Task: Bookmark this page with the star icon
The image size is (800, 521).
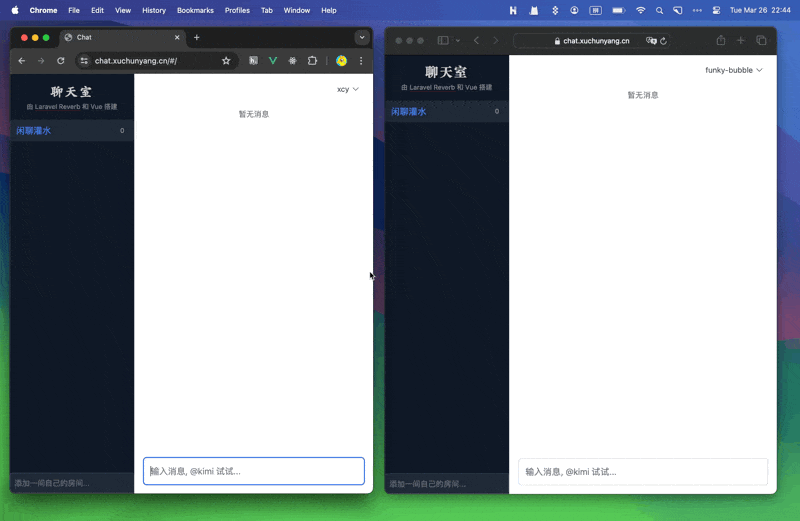Action: coord(226,61)
